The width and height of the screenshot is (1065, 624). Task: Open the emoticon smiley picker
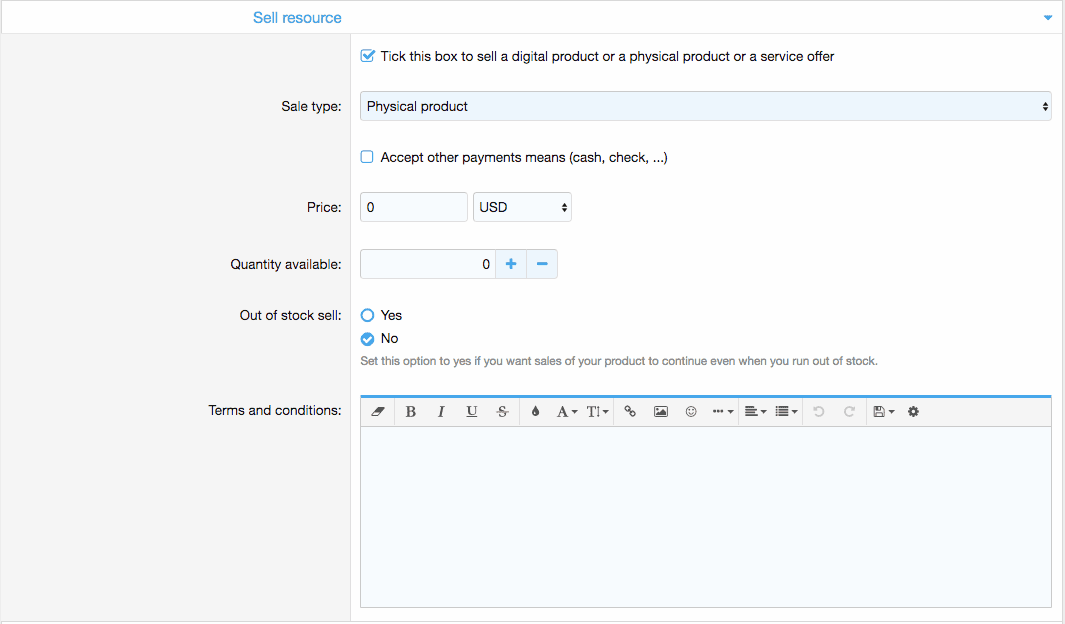(x=691, y=412)
